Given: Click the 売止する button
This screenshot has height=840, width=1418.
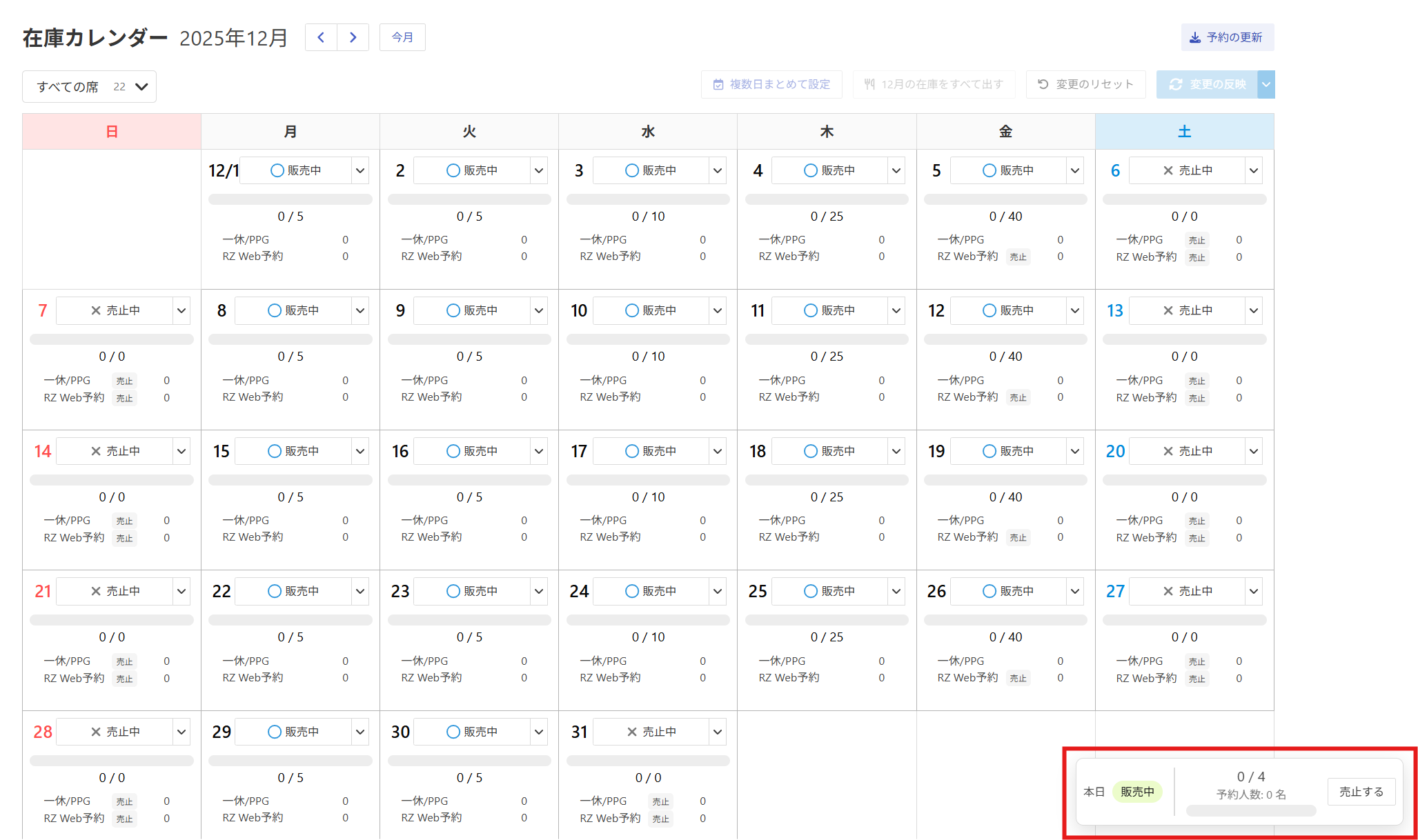Looking at the screenshot, I should [x=1361, y=792].
